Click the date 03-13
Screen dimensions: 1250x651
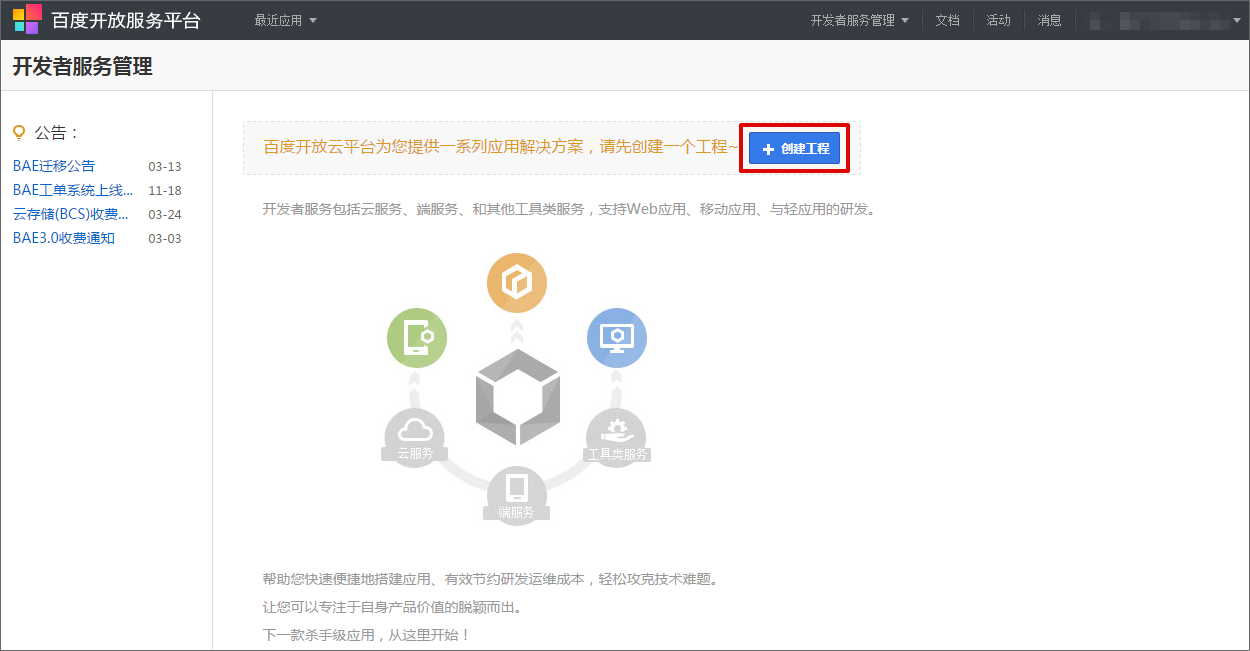(165, 167)
